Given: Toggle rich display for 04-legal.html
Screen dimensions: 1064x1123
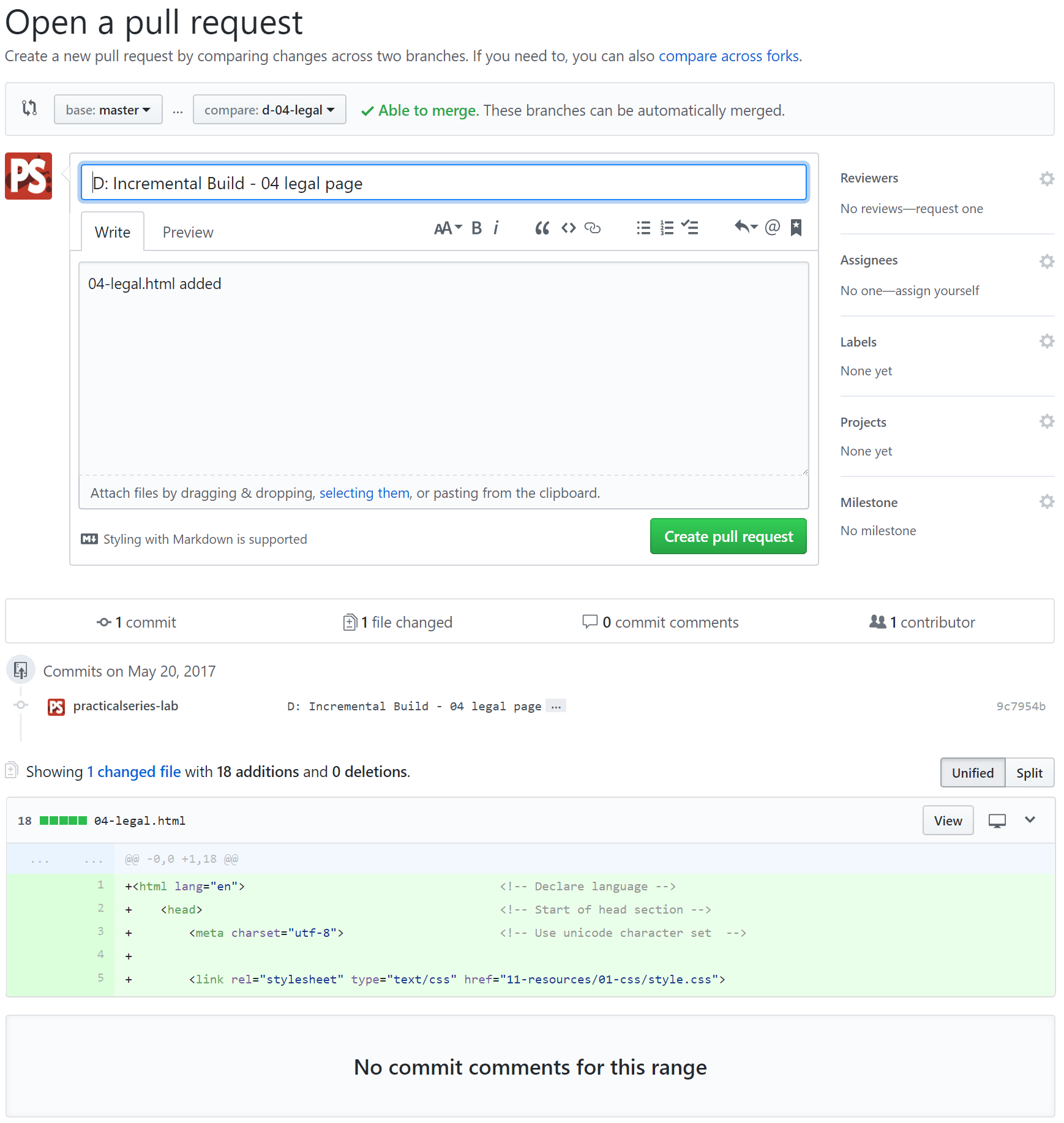Looking at the screenshot, I should click(997, 821).
